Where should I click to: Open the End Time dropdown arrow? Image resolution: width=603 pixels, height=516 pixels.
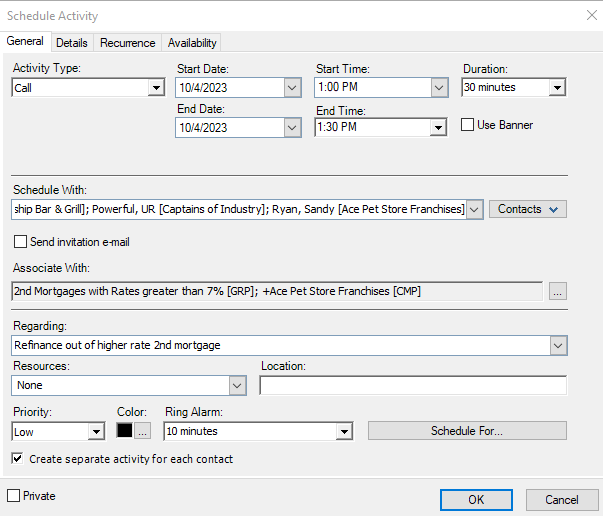point(438,128)
